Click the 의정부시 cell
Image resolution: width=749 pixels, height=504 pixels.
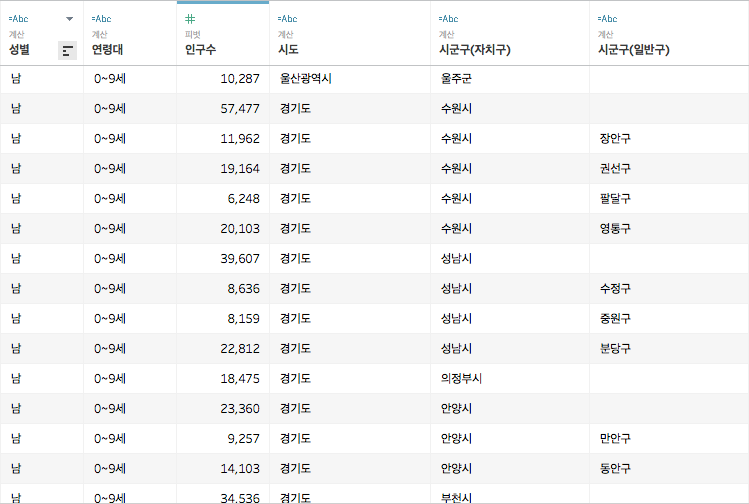coord(461,378)
